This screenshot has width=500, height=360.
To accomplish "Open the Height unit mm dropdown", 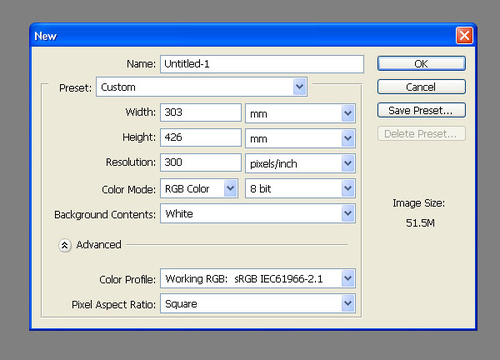I will pos(300,138).
